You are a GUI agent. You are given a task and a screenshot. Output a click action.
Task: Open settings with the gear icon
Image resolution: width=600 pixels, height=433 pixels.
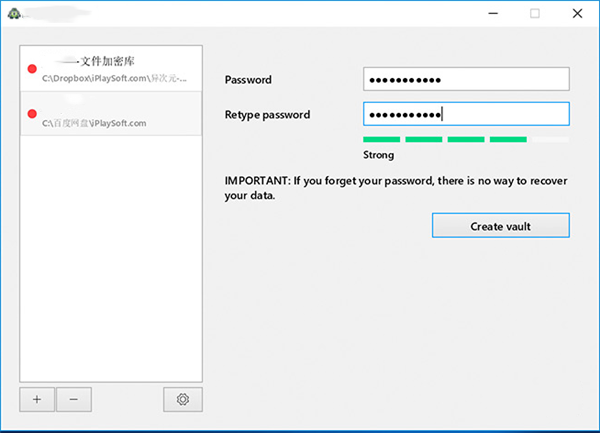(183, 399)
